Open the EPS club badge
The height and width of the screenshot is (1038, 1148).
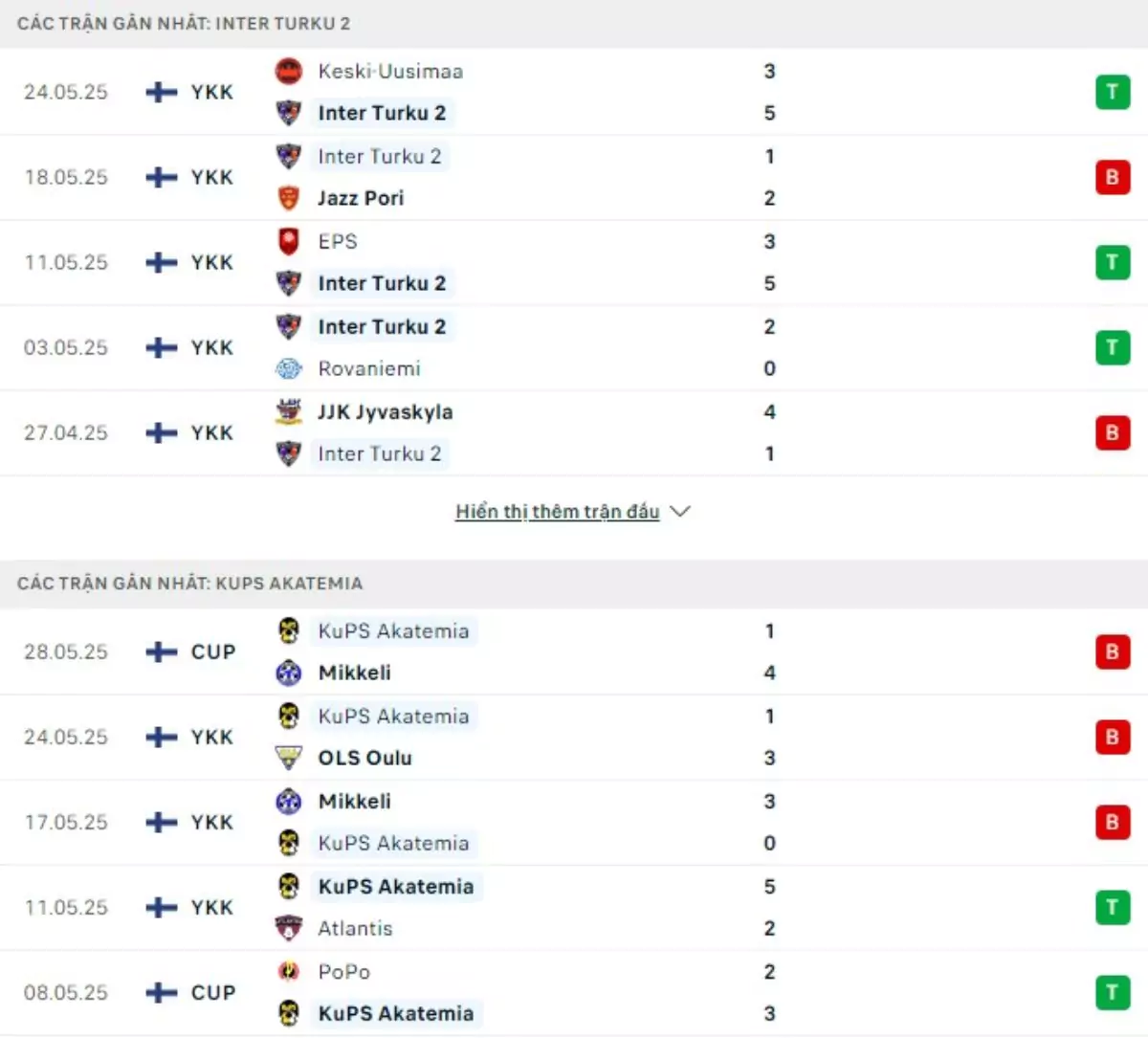coord(288,241)
